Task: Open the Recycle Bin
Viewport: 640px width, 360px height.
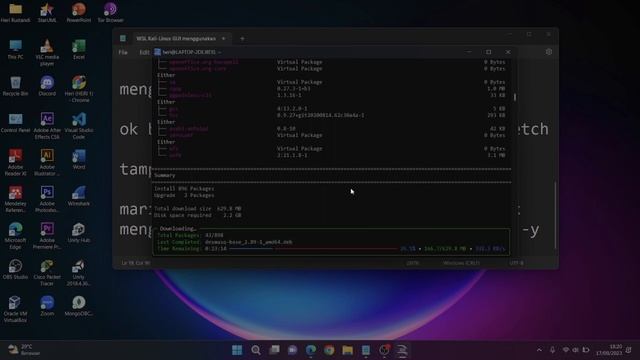Action: (16, 87)
